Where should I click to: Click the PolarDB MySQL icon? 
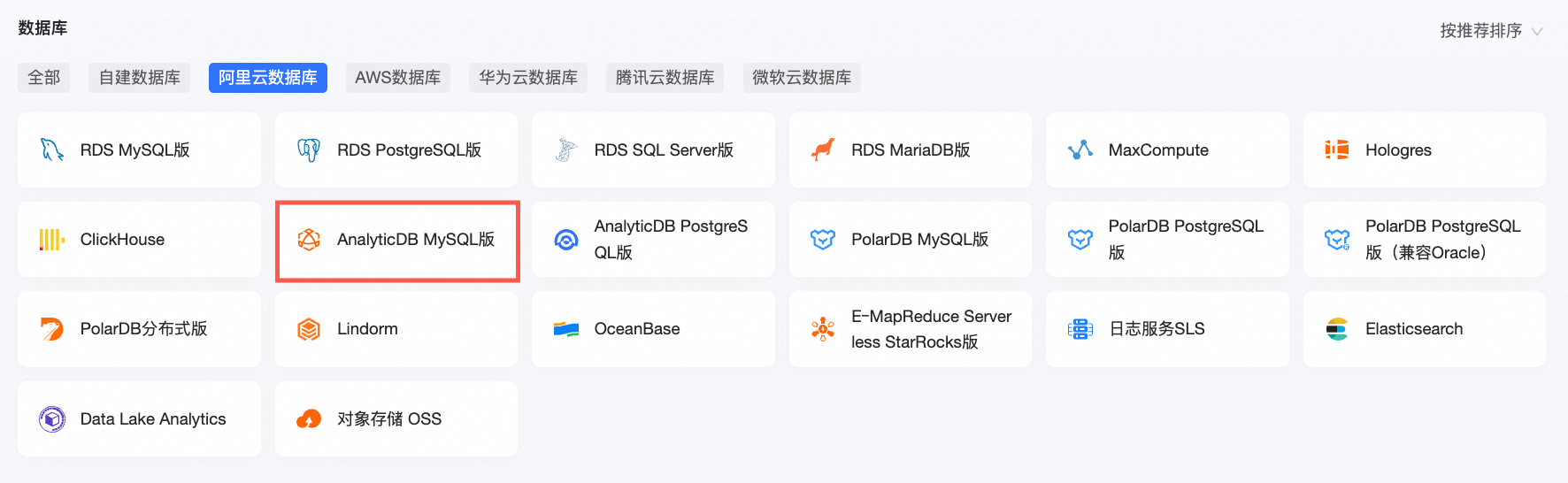tap(823, 240)
